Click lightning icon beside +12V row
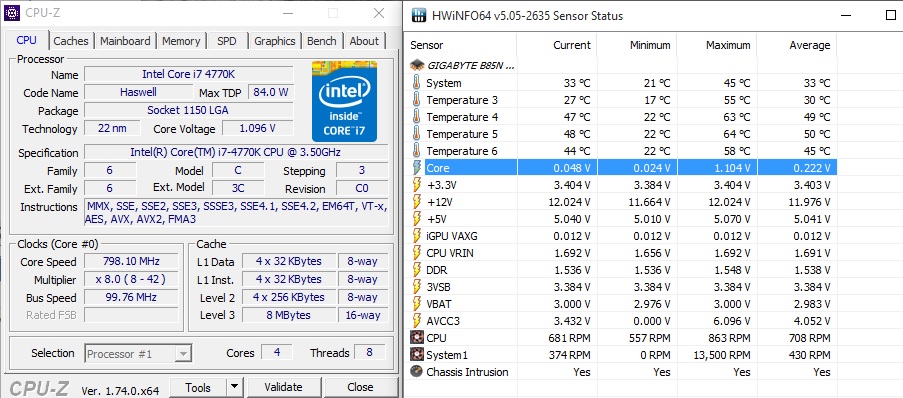Viewport: 903px width, 398px height. (416, 202)
